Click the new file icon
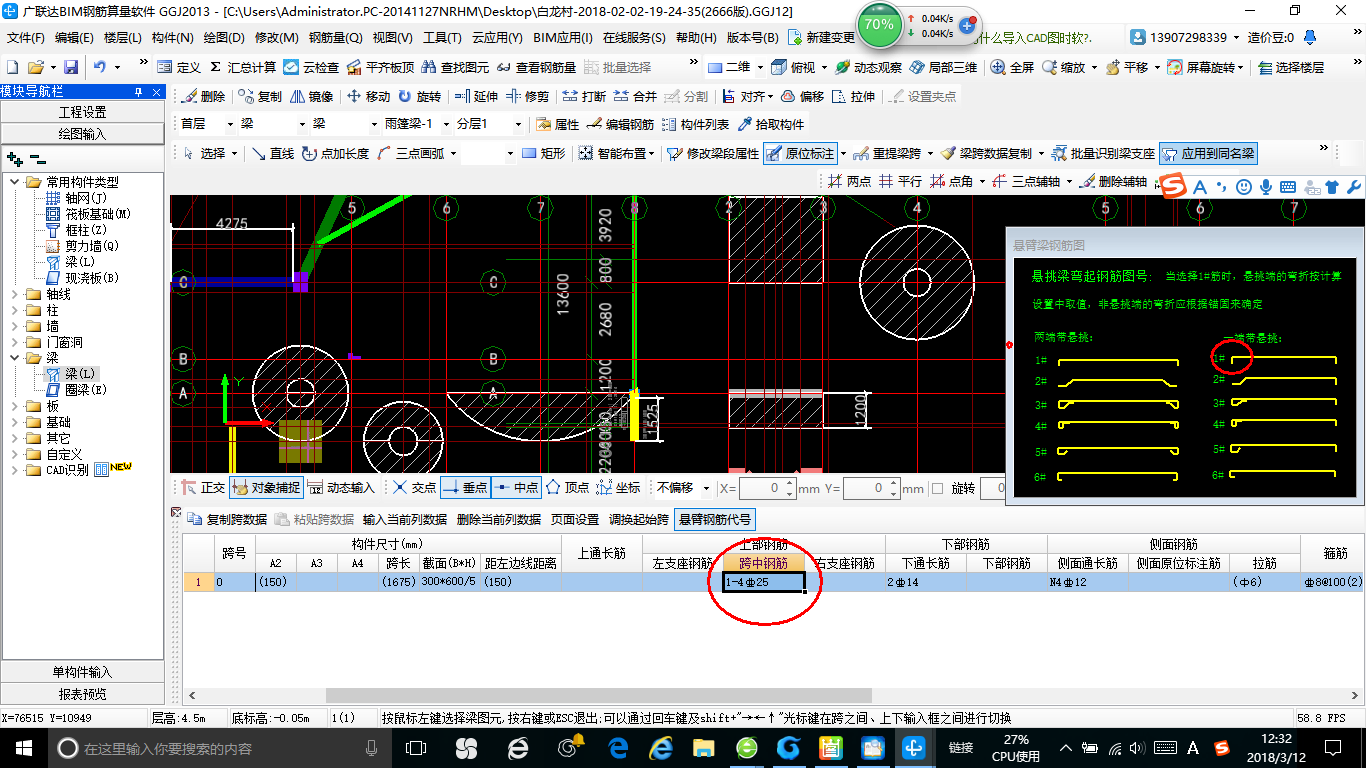Screen dimensions: 1366x768 click(x=12, y=67)
